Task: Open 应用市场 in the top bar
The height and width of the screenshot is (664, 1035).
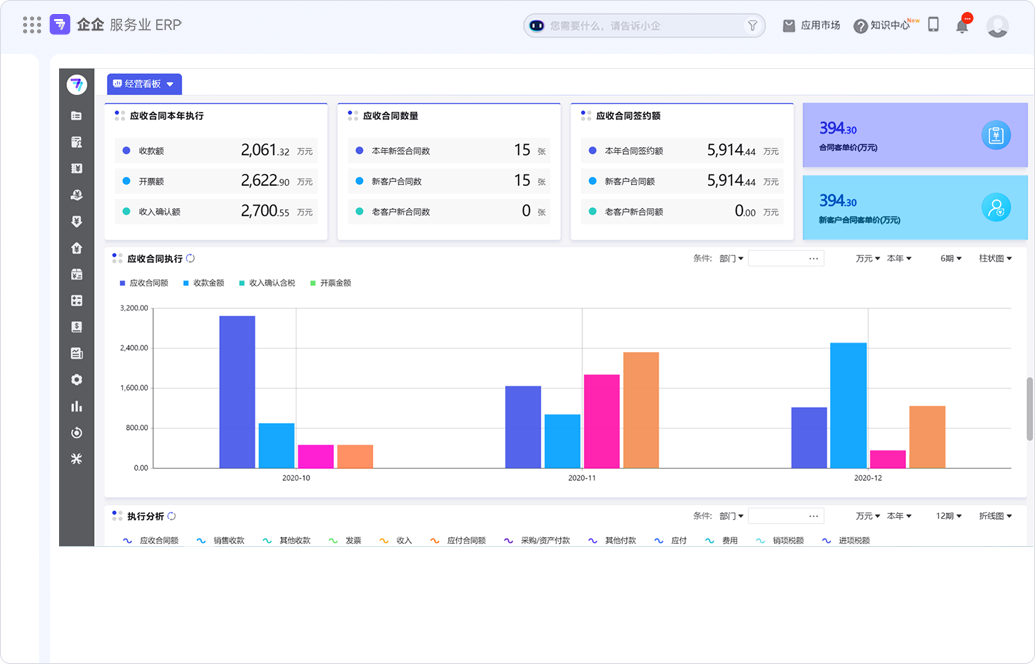Action: [x=811, y=26]
